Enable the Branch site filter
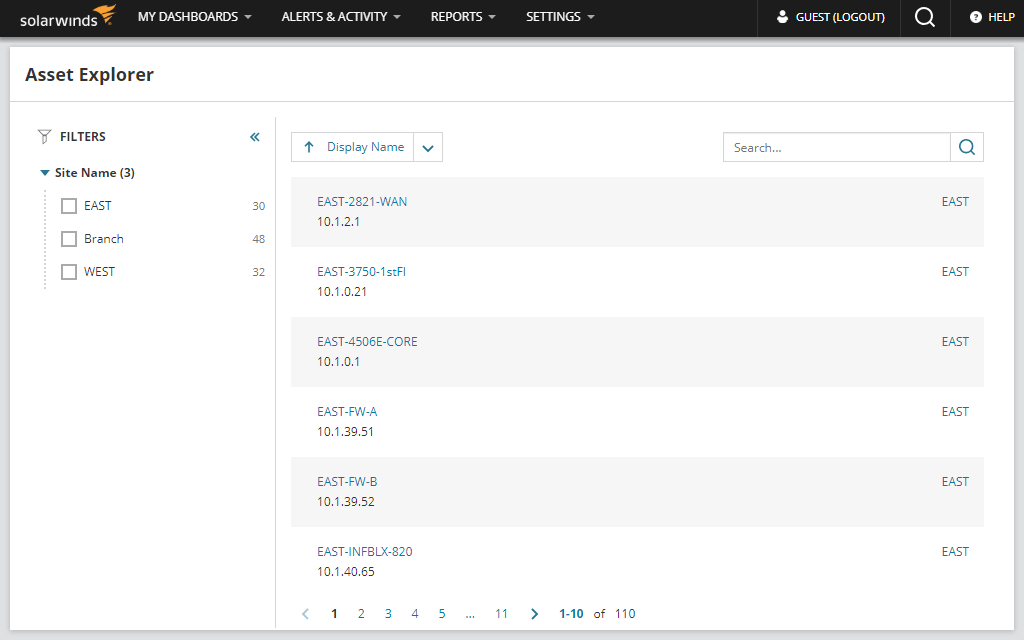The width and height of the screenshot is (1024, 640). coord(68,238)
